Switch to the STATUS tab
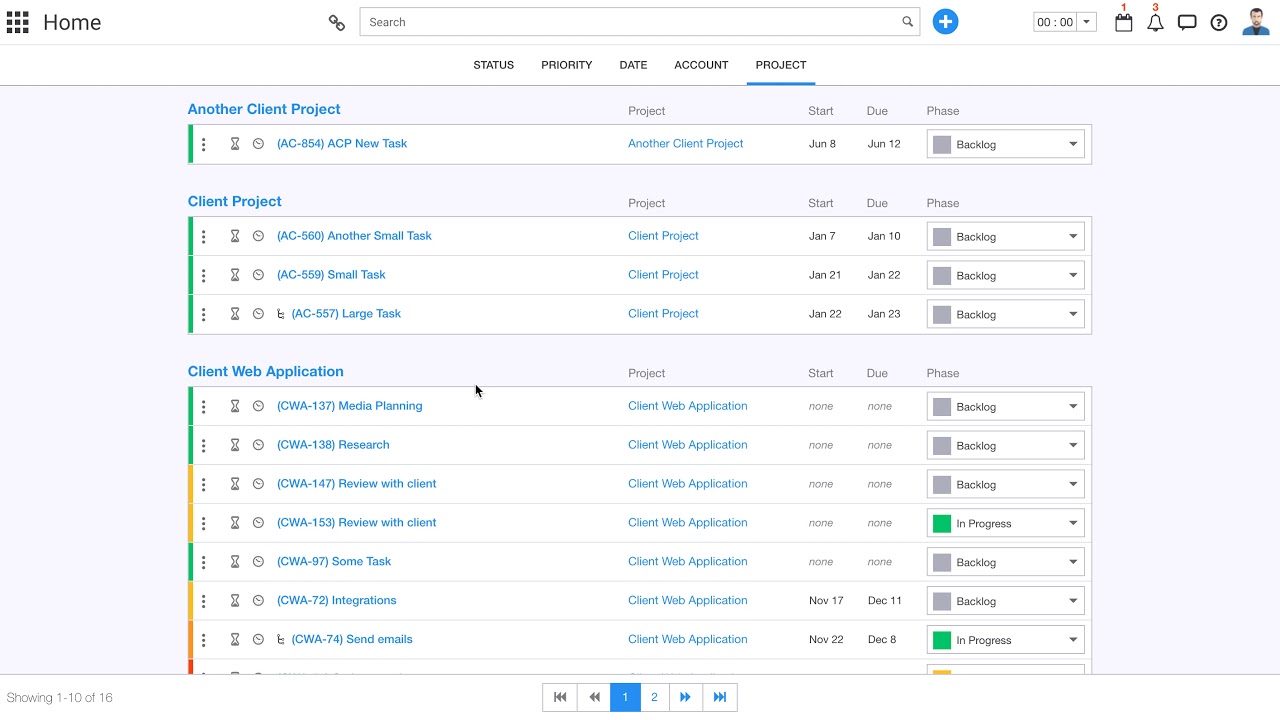The width and height of the screenshot is (1280, 720). pos(493,65)
